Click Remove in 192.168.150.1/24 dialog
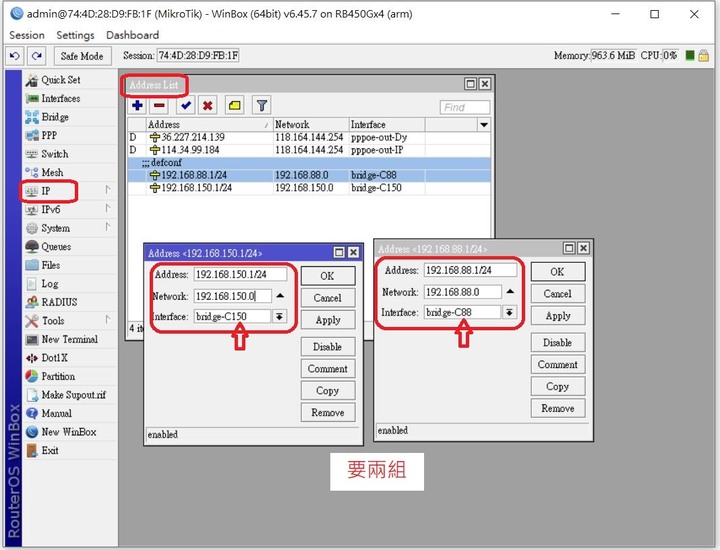The image size is (720, 550). click(328, 413)
